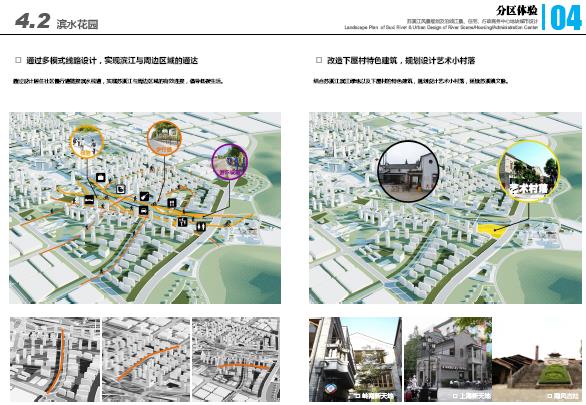Click the car icon on the map
The image size is (586, 405).
(143, 210)
